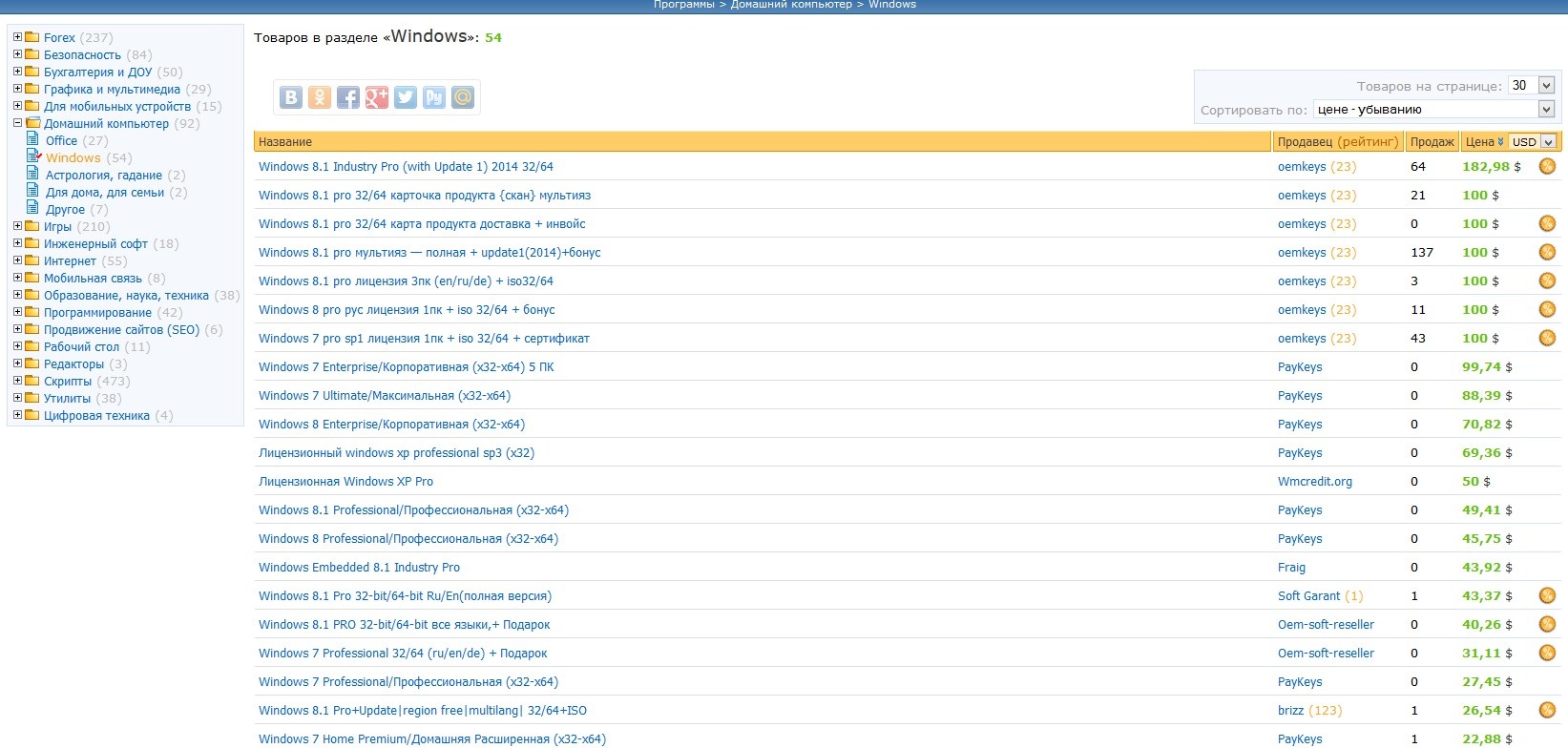Open the USD currency dropdown
This screenshot has height=748, width=1568.
point(1533,142)
